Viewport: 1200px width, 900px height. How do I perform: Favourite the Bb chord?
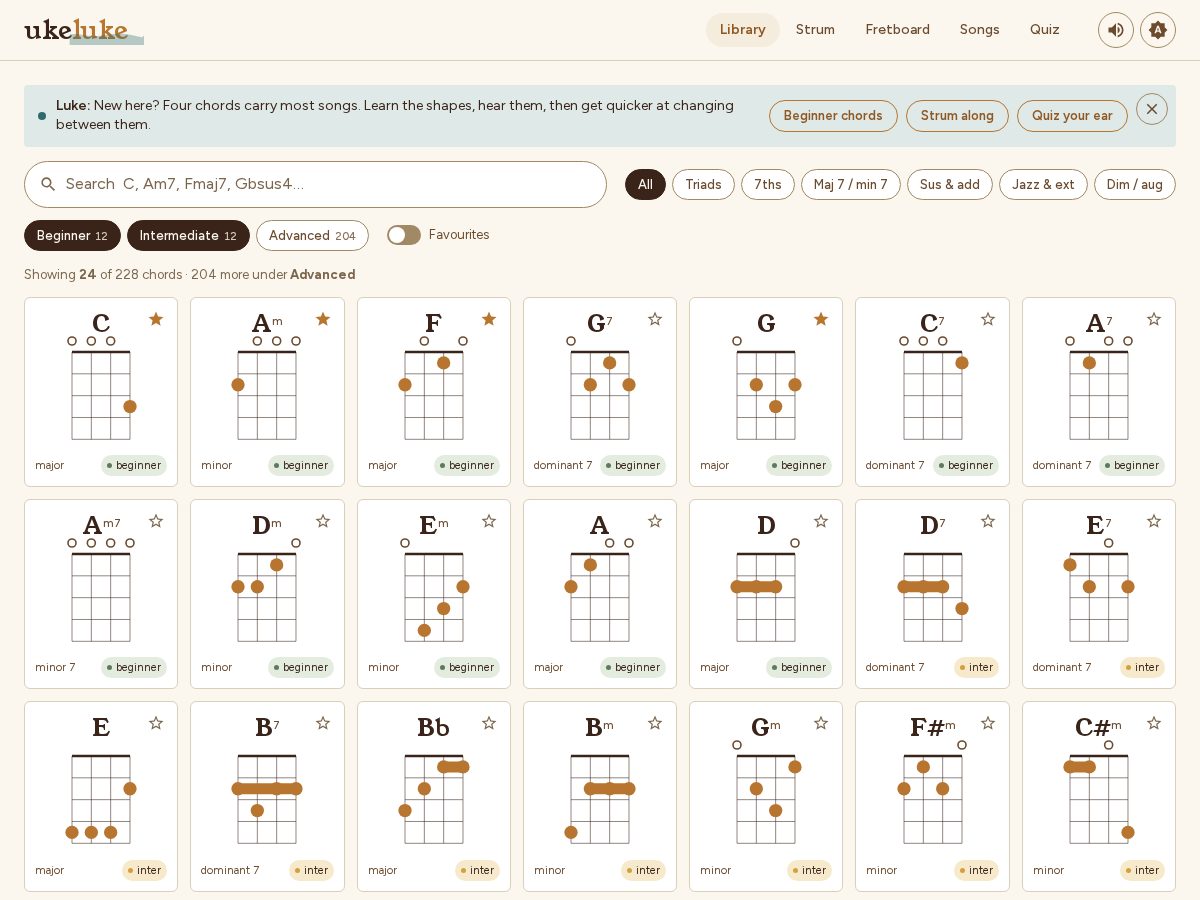pos(489,723)
